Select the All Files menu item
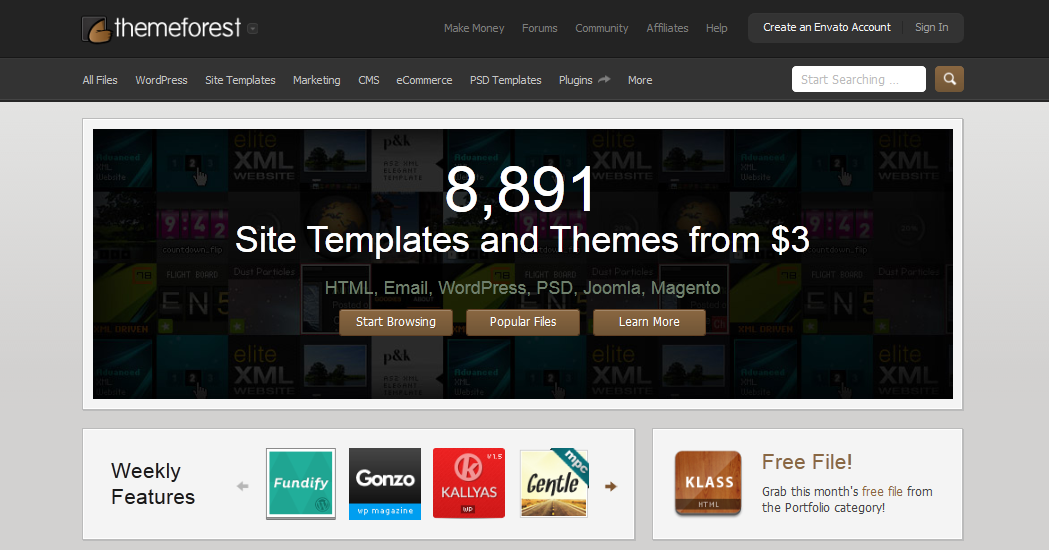This screenshot has width=1049, height=550. tap(100, 80)
